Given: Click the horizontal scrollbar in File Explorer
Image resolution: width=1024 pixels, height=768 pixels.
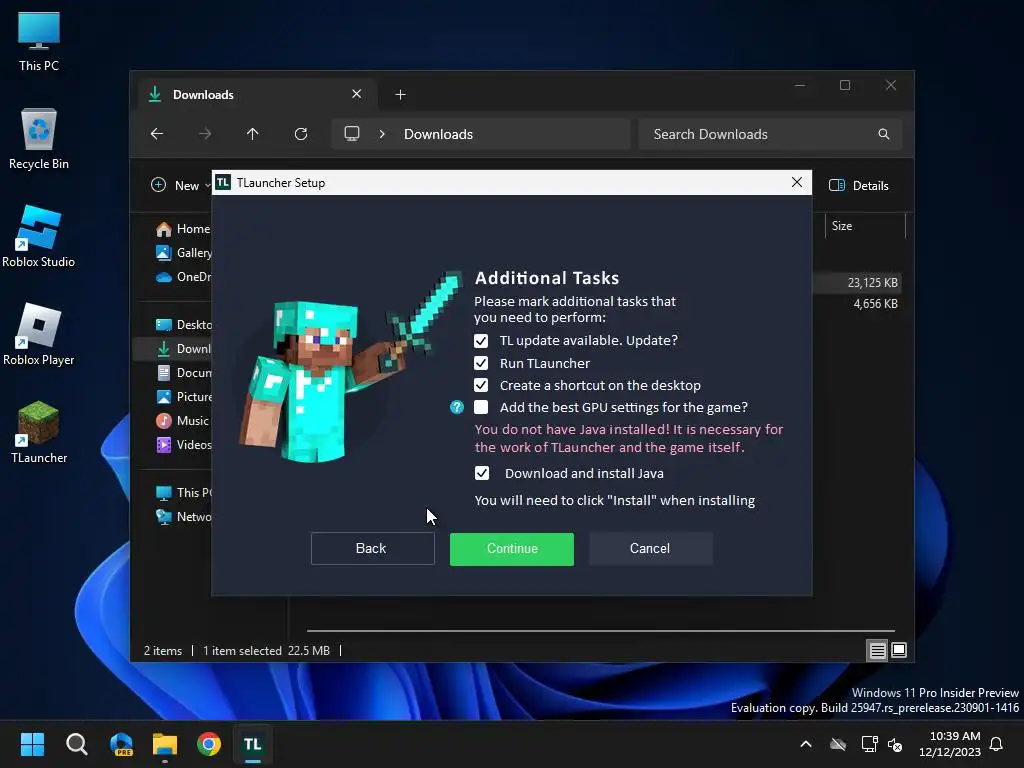Looking at the screenshot, I should click(x=601, y=631).
